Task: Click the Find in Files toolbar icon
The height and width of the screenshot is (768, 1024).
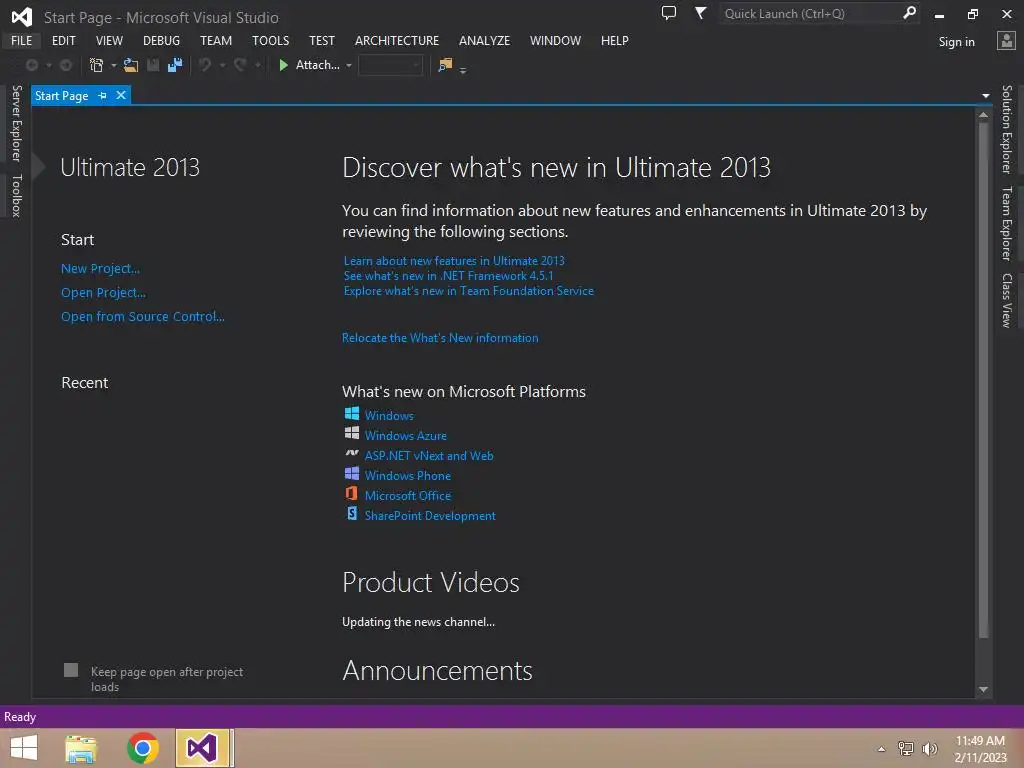Action: click(445, 65)
